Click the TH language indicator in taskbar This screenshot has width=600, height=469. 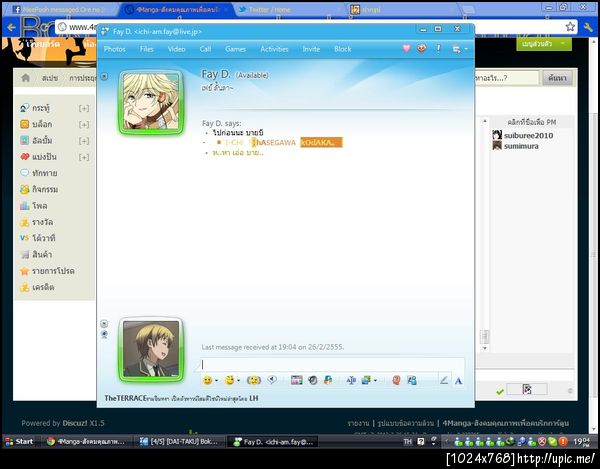tap(408, 441)
